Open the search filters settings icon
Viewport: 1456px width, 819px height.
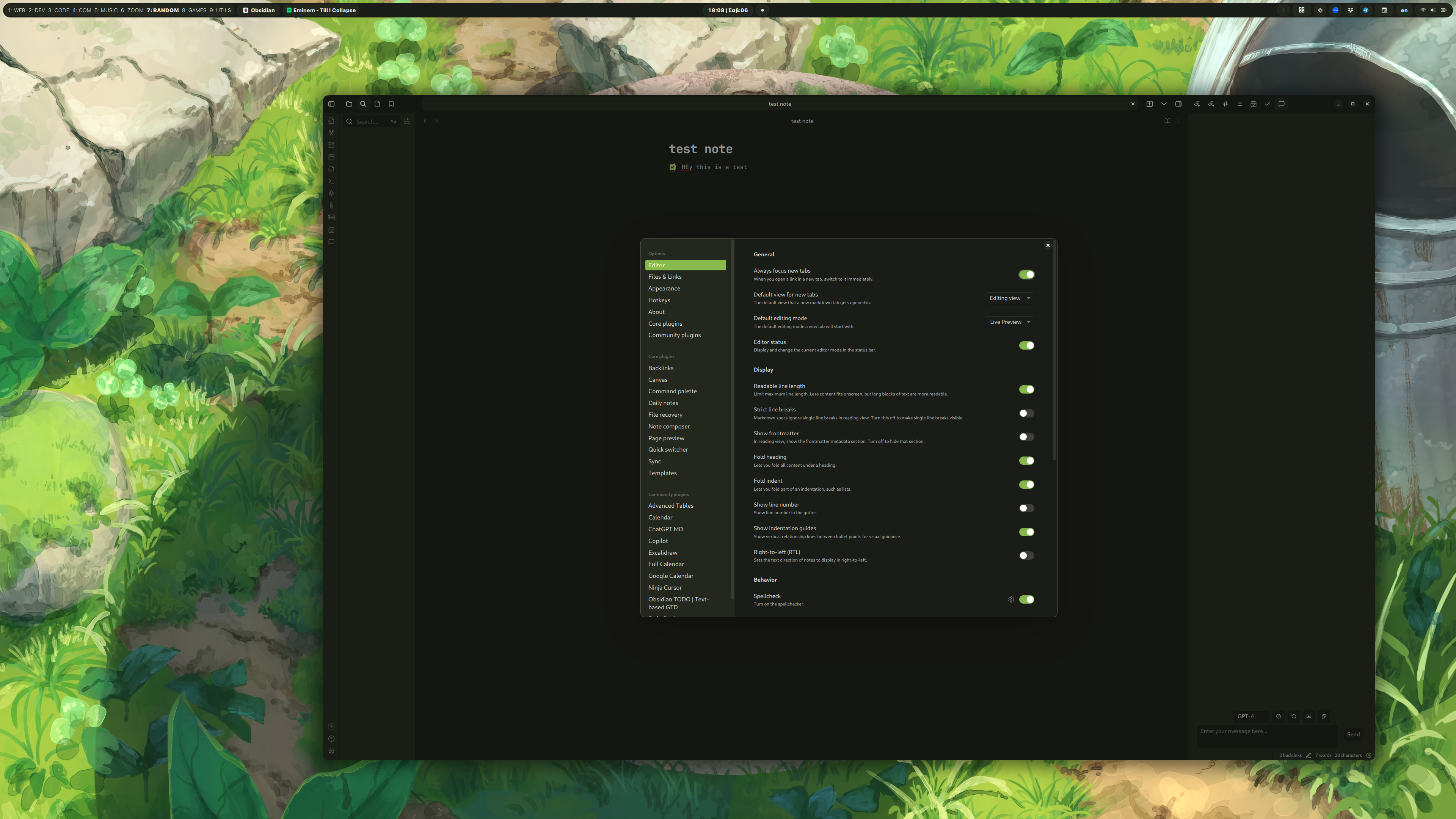[407, 121]
